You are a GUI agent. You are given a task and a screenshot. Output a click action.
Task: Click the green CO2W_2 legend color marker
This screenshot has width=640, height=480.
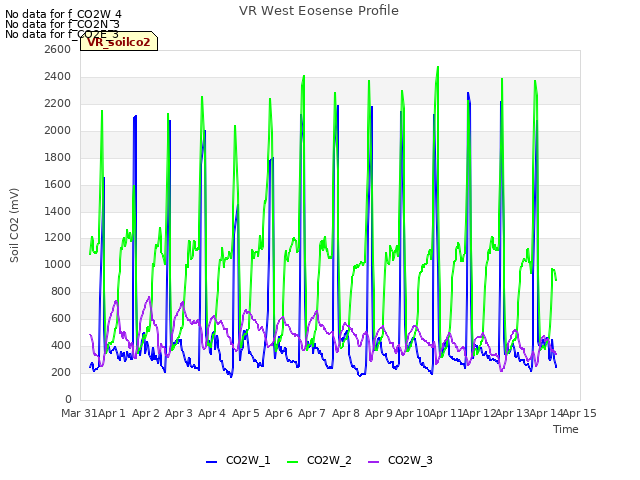pyautogui.click(x=293, y=461)
